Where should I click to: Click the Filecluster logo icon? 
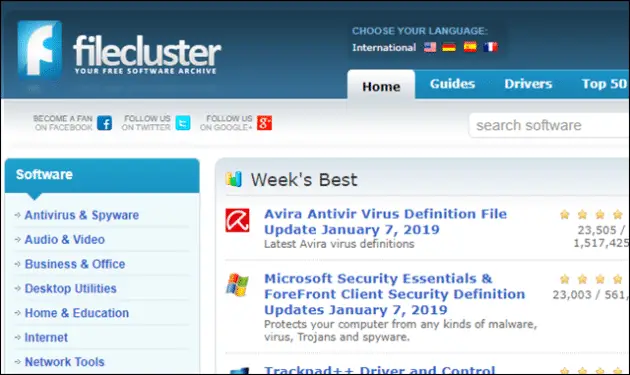click(x=39, y=49)
